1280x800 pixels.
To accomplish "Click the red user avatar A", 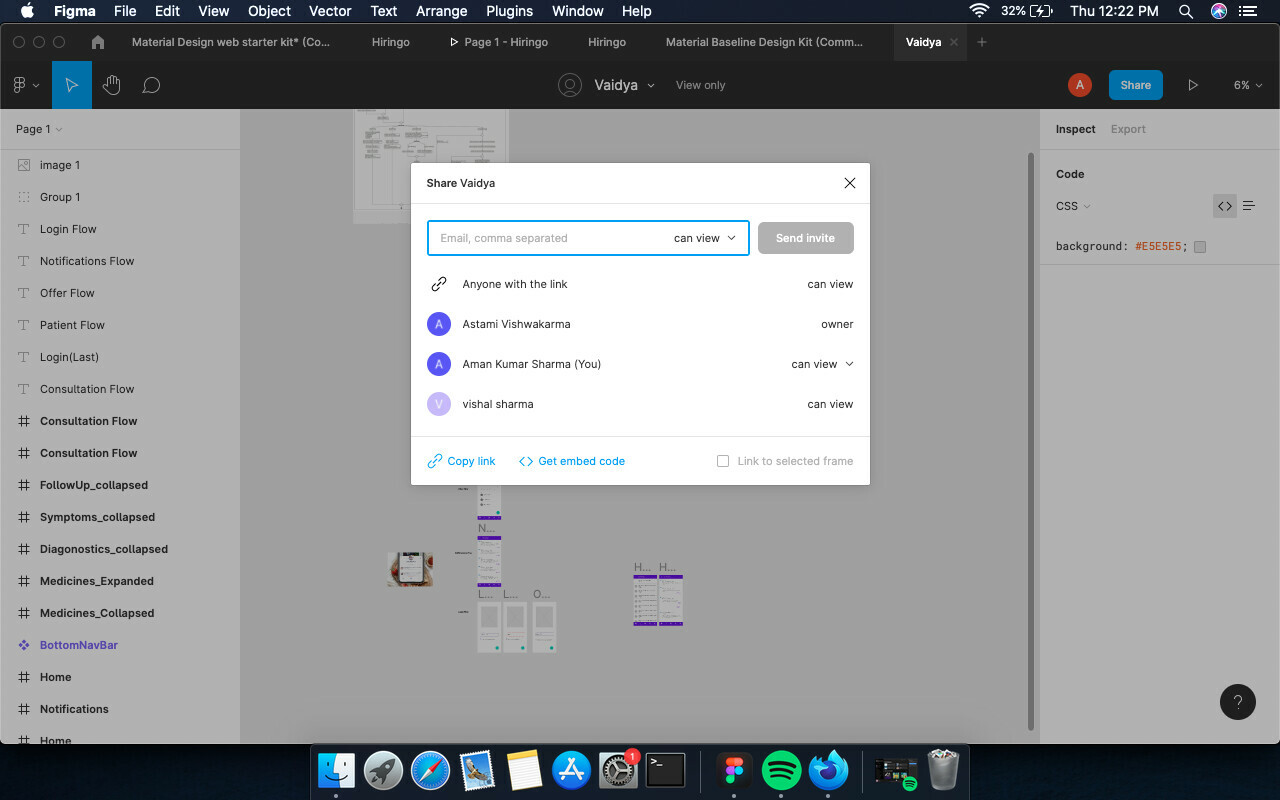I will click(1079, 85).
